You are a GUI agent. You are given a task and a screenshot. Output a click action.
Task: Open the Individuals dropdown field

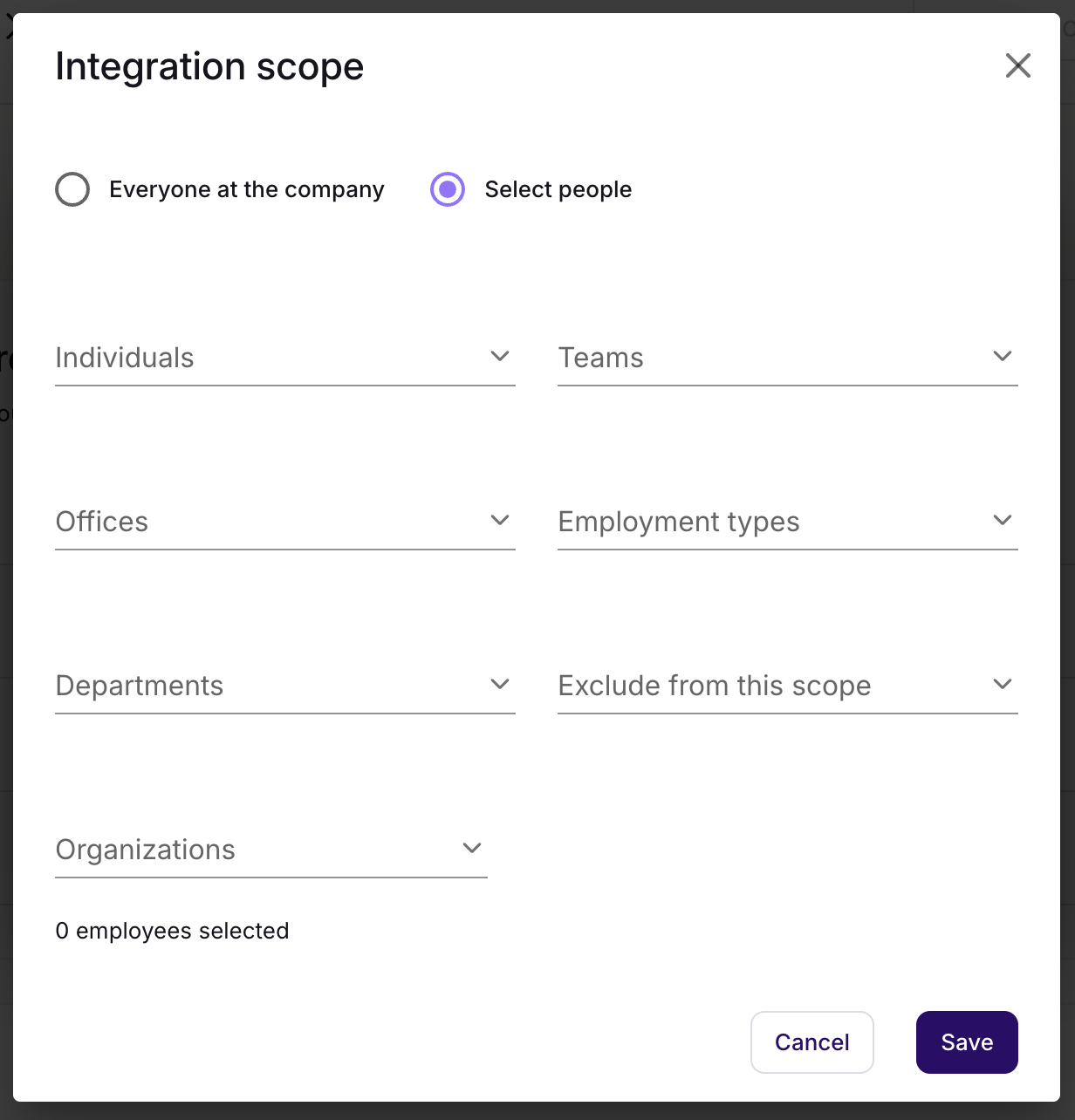pos(262,358)
